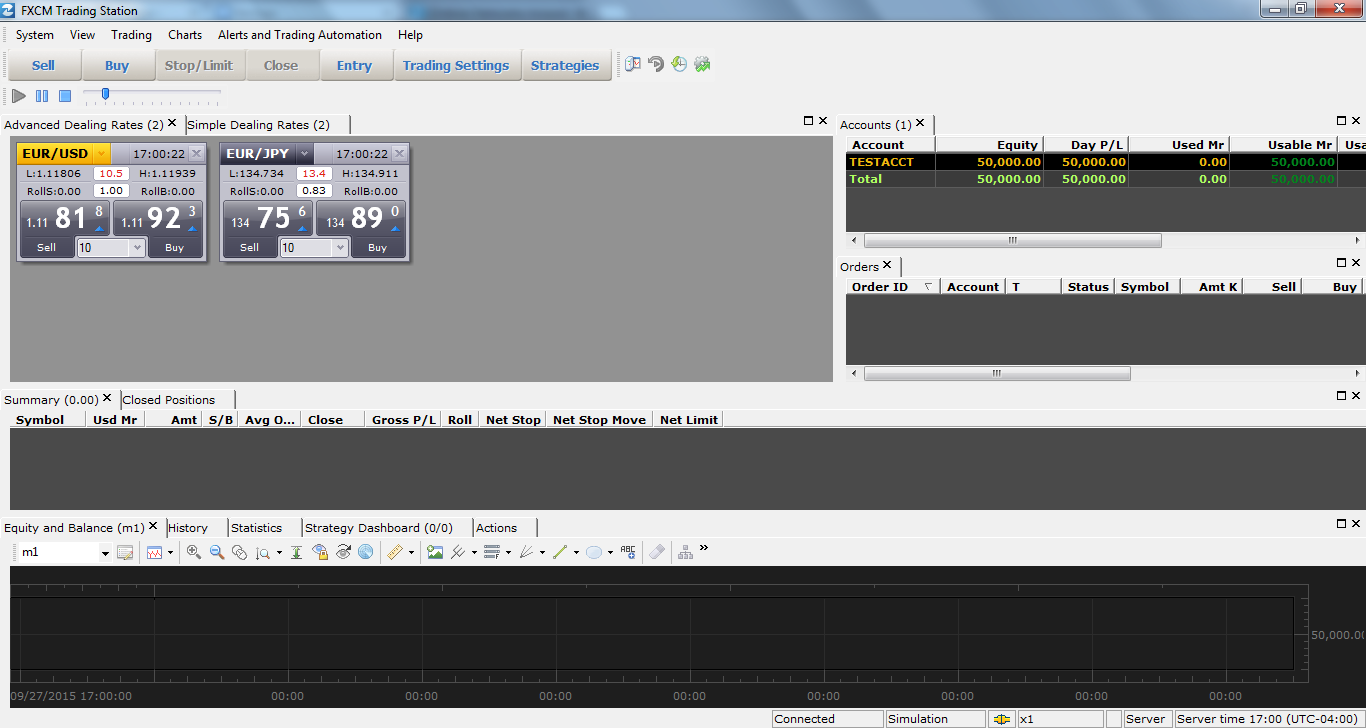
Task: Switch to Simple Dealing Rates tab
Action: pyautogui.click(x=258, y=125)
